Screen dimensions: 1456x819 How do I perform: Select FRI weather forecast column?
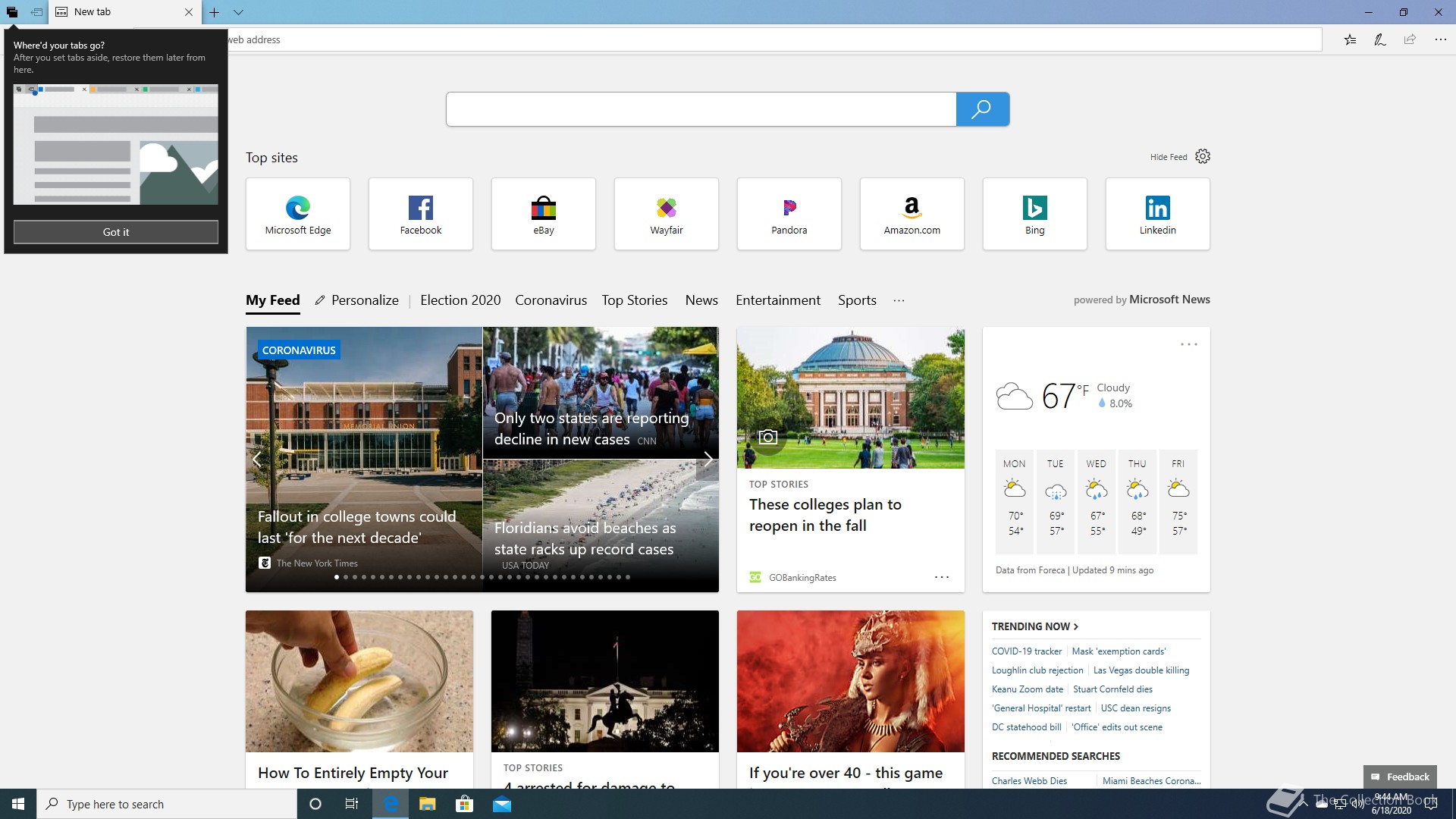point(1178,500)
